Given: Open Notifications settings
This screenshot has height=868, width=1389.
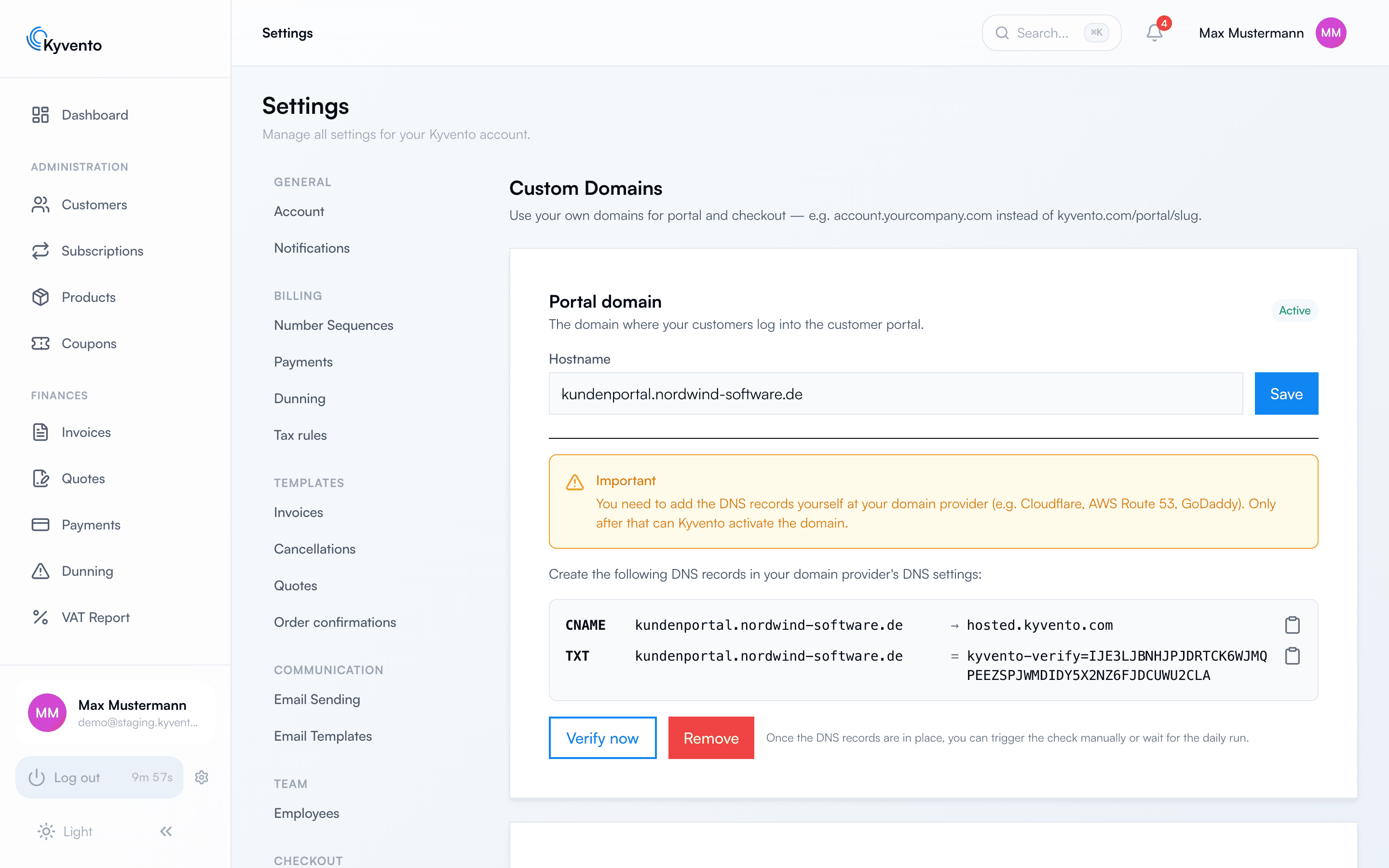Looking at the screenshot, I should pyautogui.click(x=312, y=248).
